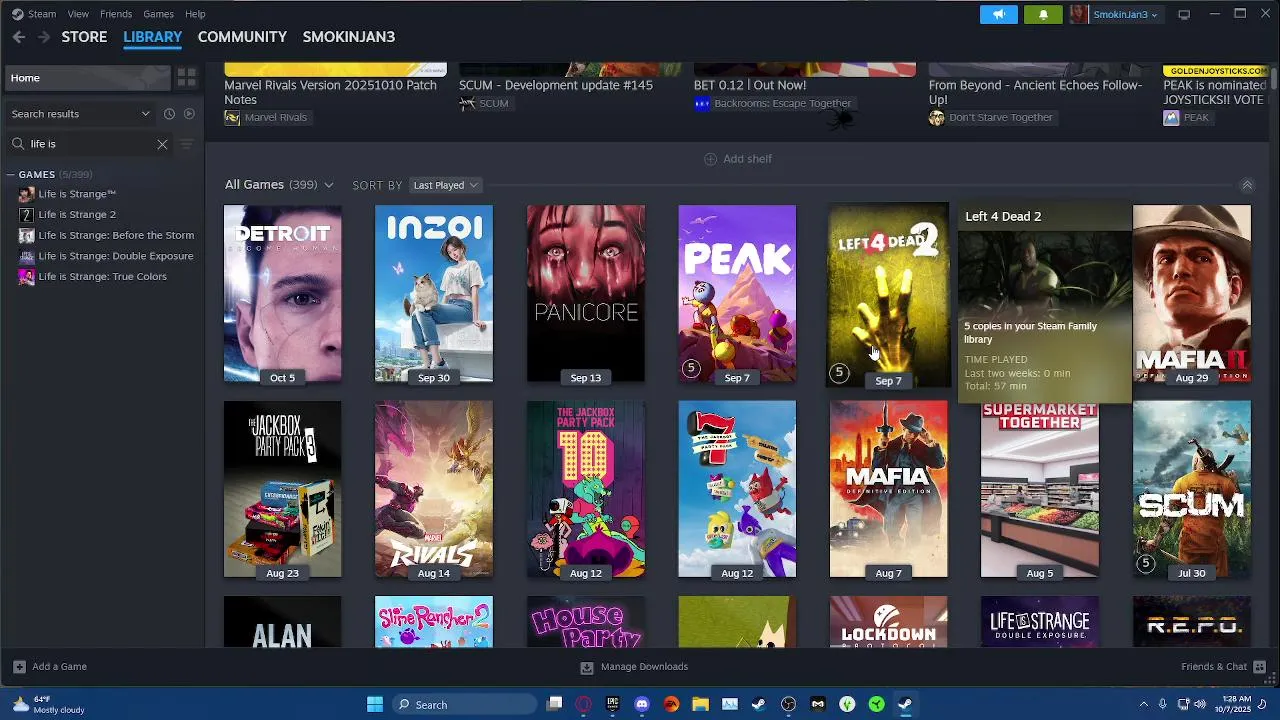
Task: Open the Help menu
Action: coord(195,14)
